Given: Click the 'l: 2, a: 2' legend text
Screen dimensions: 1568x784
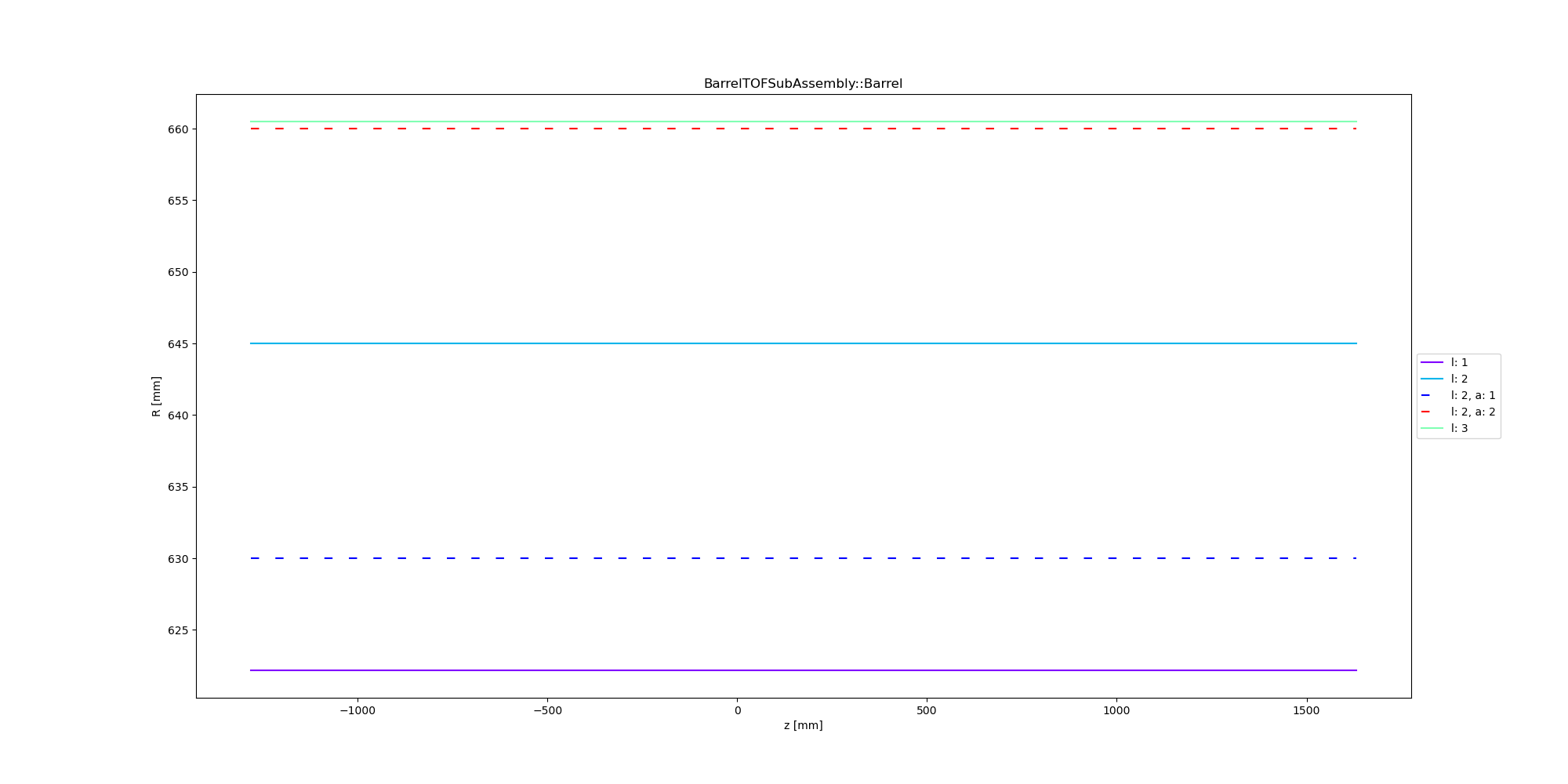Looking at the screenshot, I should point(1472,412).
